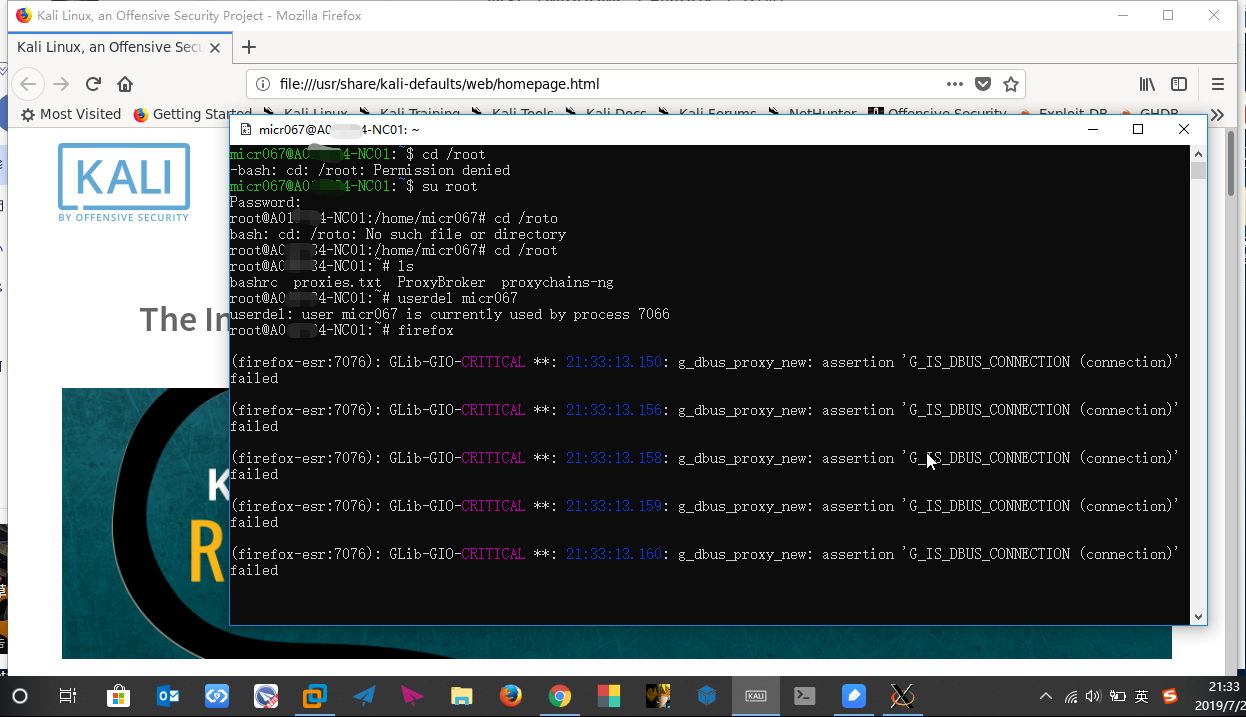Viewport: 1246px width, 717px height.
Task: Open the Getting Started bookmark
Action: 192,114
